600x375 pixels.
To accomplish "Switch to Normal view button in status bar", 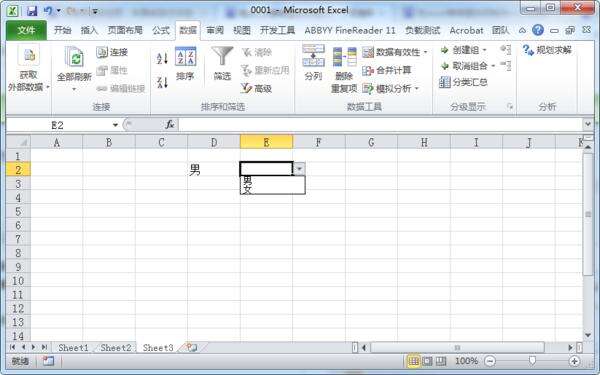I will click(413, 360).
